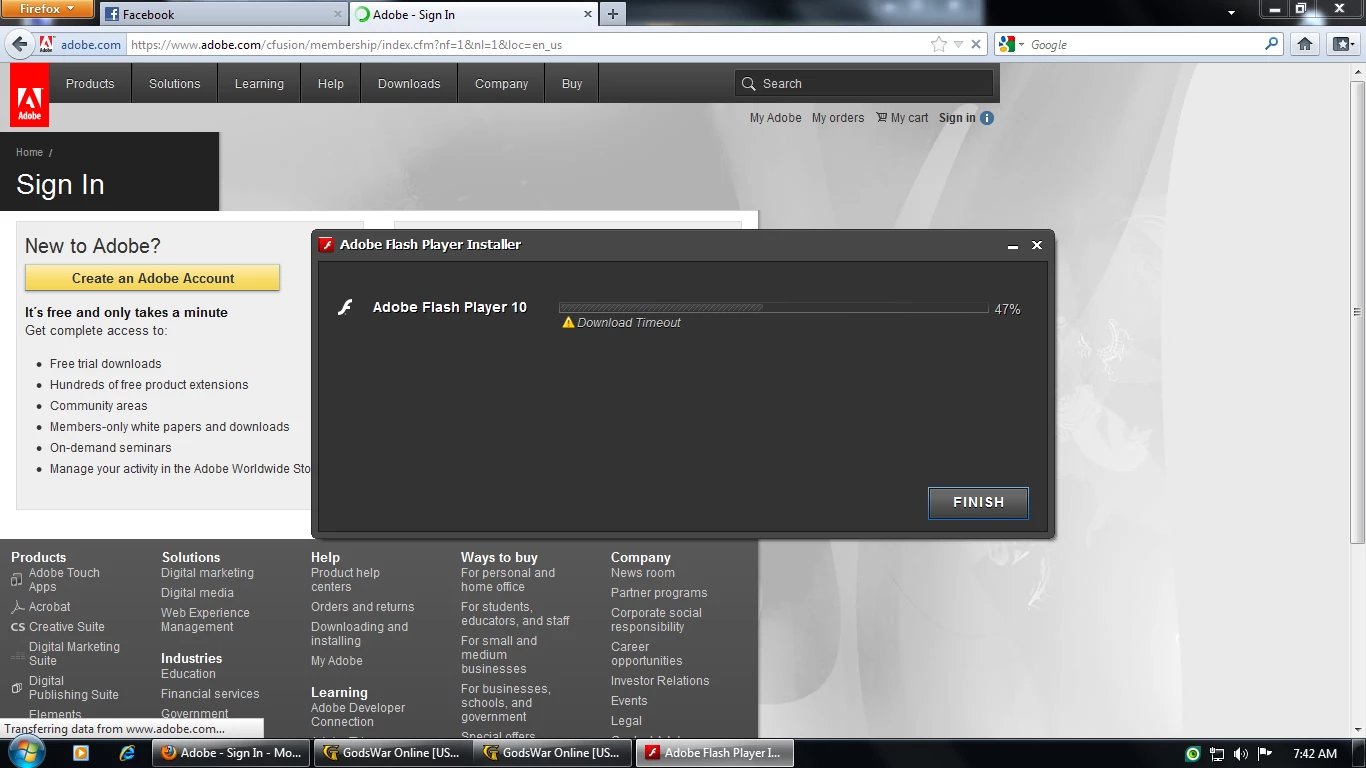1366x768 pixels.
Task: Switch to the Facebook tab
Action: coord(222,14)
